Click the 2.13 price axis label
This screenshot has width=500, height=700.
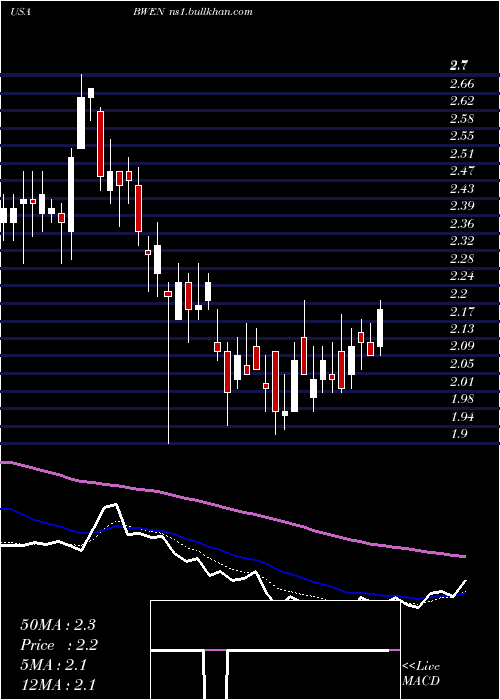[462, 328]
